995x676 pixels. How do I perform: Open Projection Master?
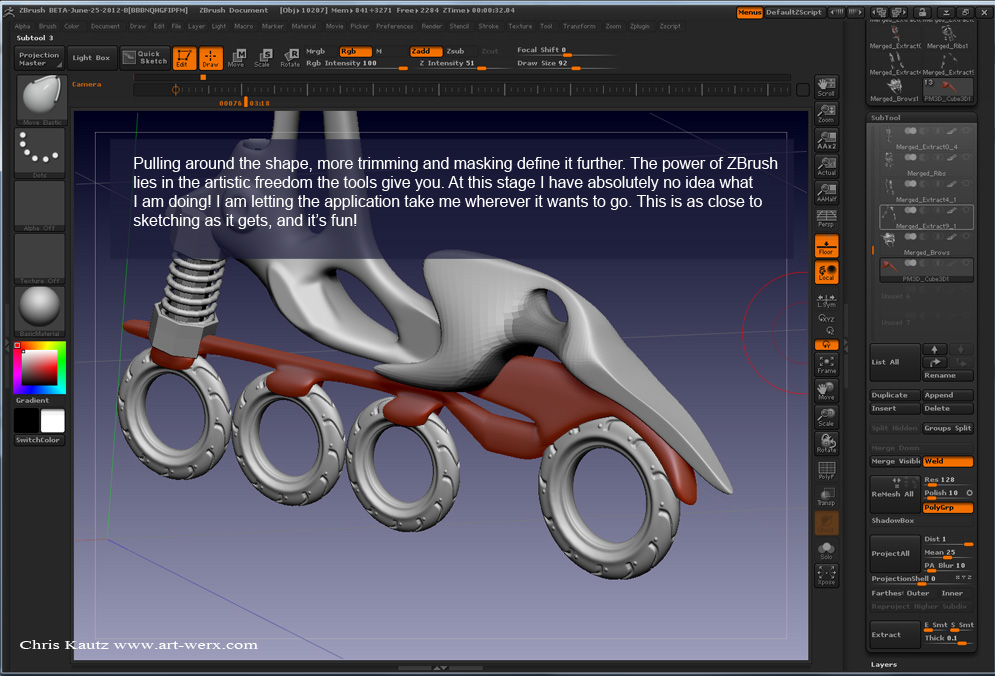coord(39,58)
